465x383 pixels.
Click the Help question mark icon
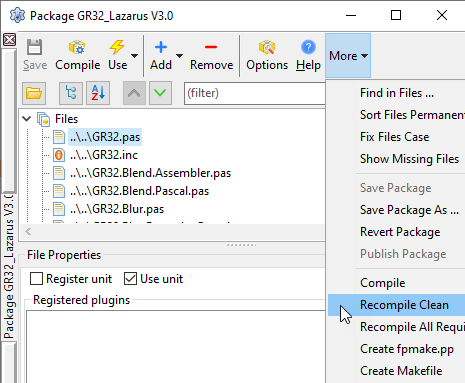(x=308, y=47)
